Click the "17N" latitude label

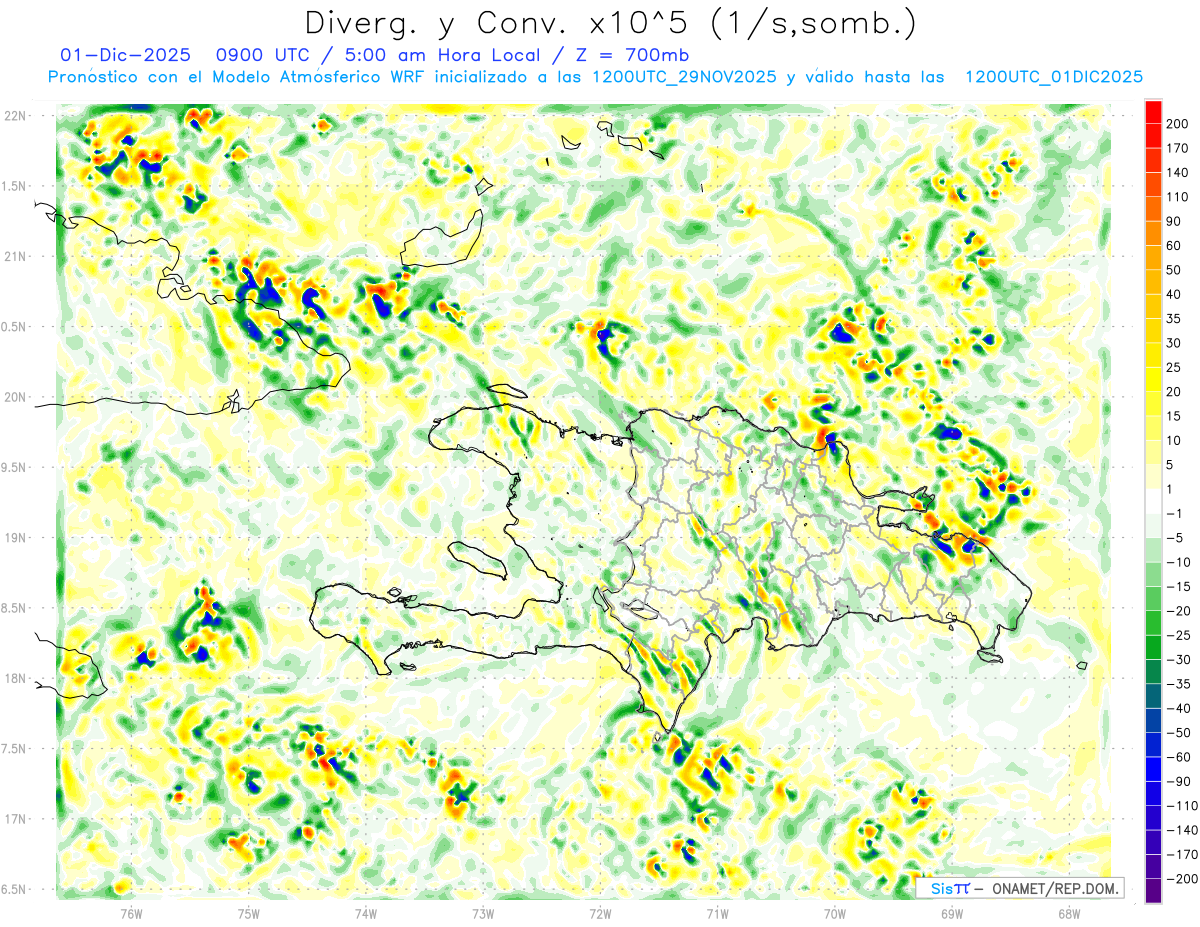[15, 819]
